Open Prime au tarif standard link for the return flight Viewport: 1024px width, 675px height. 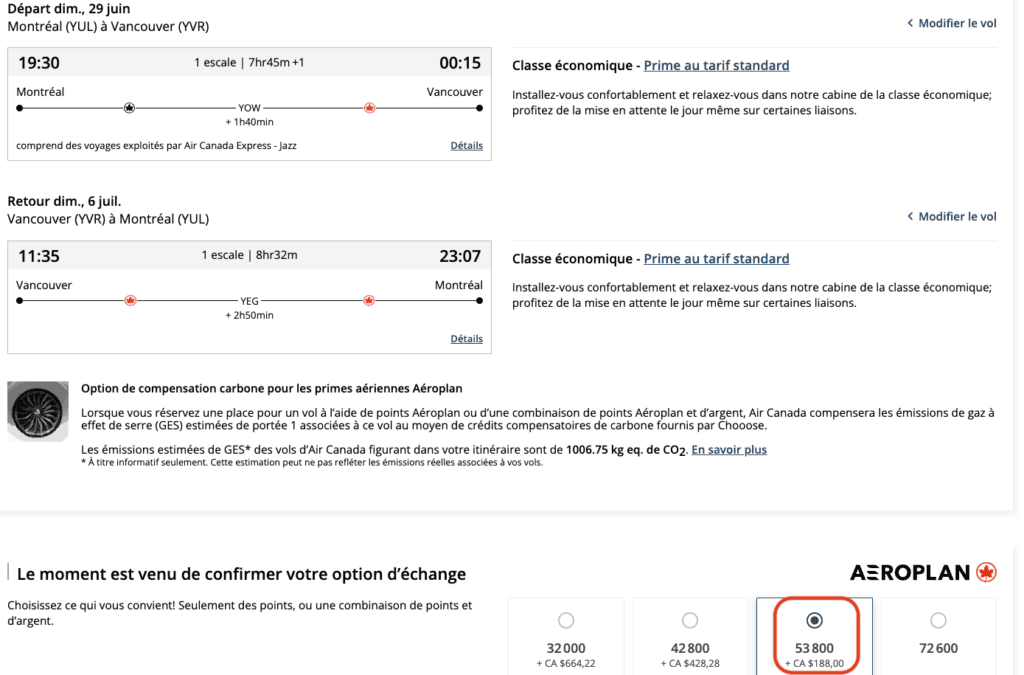716,259
